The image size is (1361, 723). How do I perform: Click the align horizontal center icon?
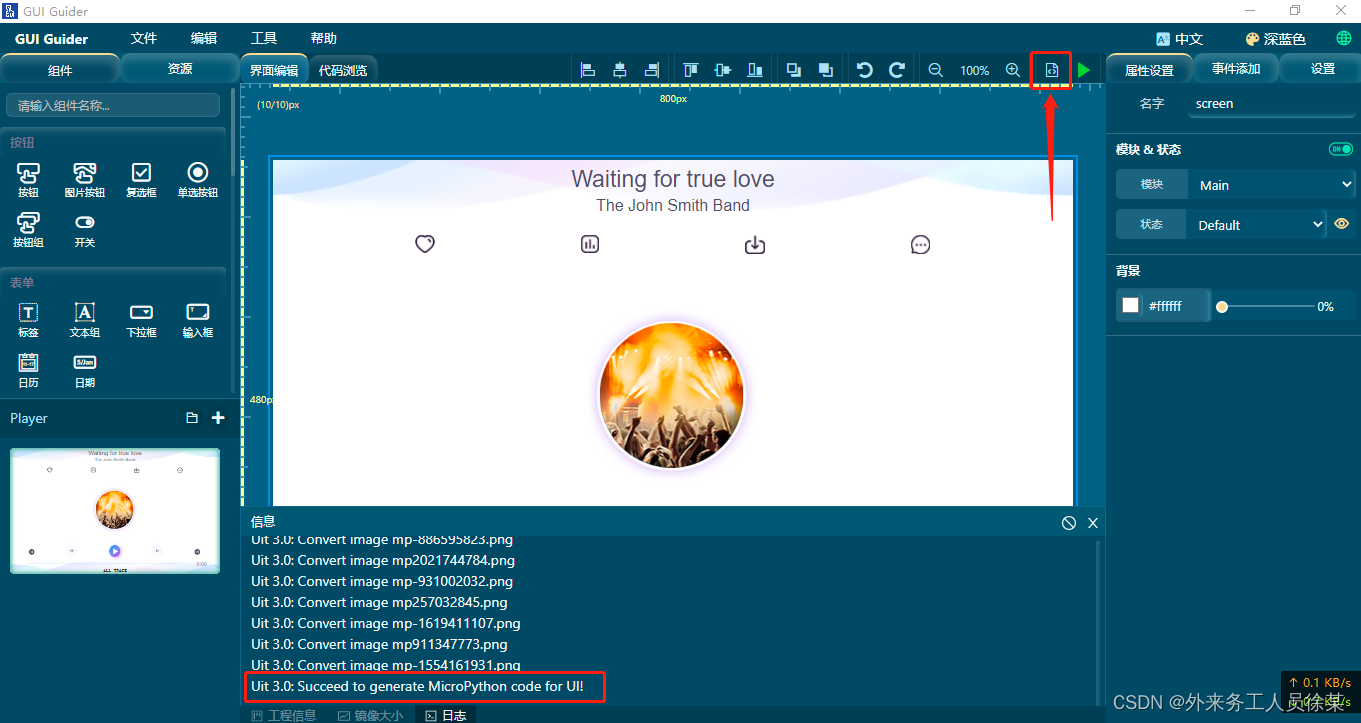coord(620,70)
